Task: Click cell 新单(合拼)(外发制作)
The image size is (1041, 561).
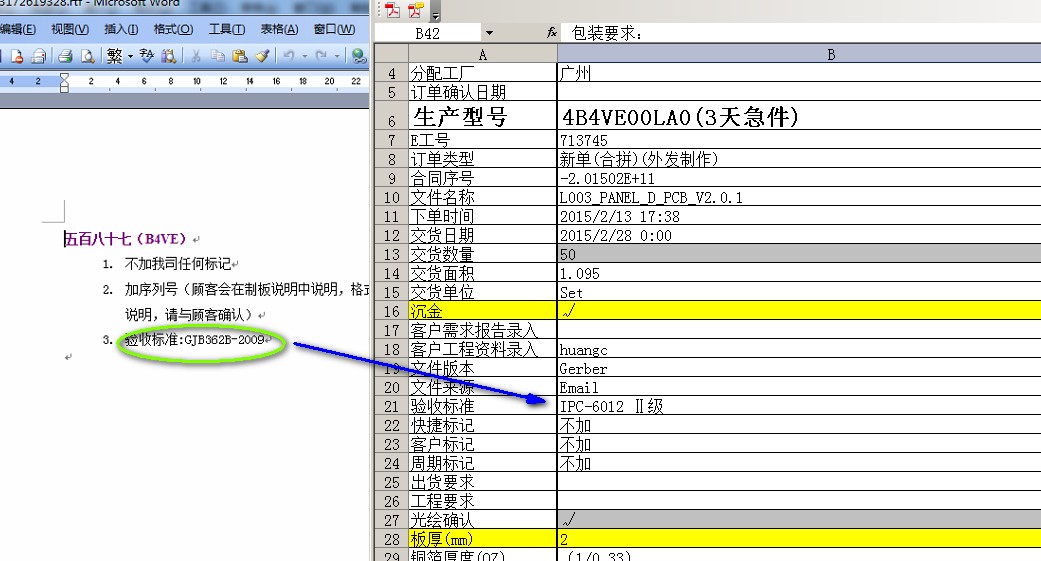Action: pyautogui.click(x=799, y=159)
